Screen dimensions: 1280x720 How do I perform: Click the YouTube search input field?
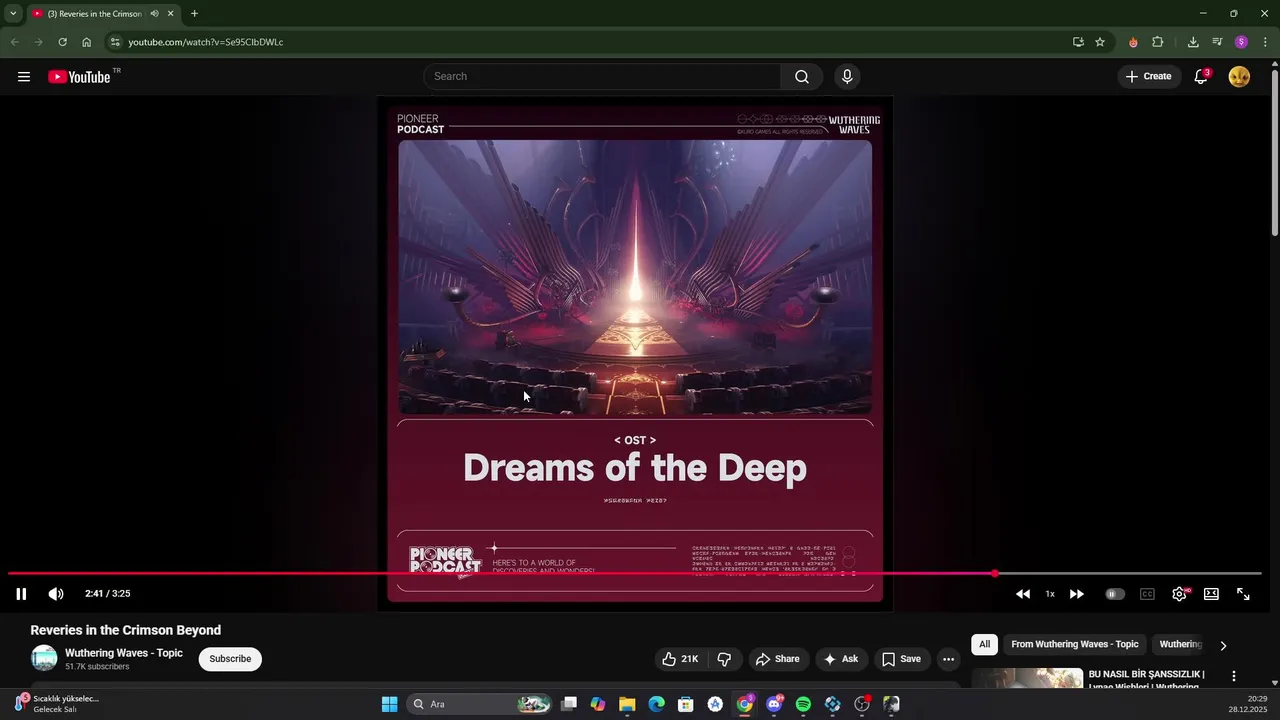pos(603,77)
